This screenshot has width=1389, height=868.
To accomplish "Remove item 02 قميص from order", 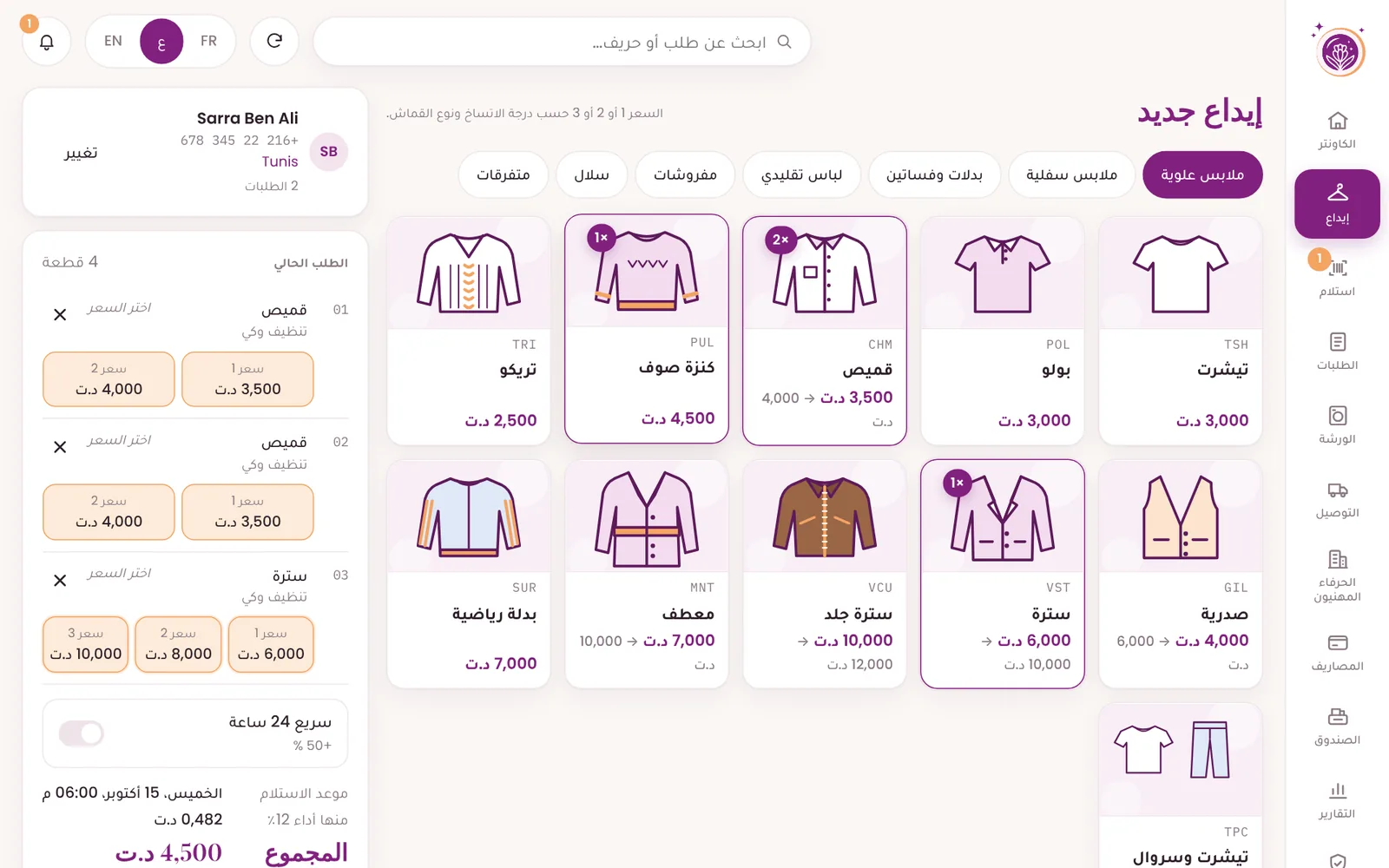I will [60, 447].
